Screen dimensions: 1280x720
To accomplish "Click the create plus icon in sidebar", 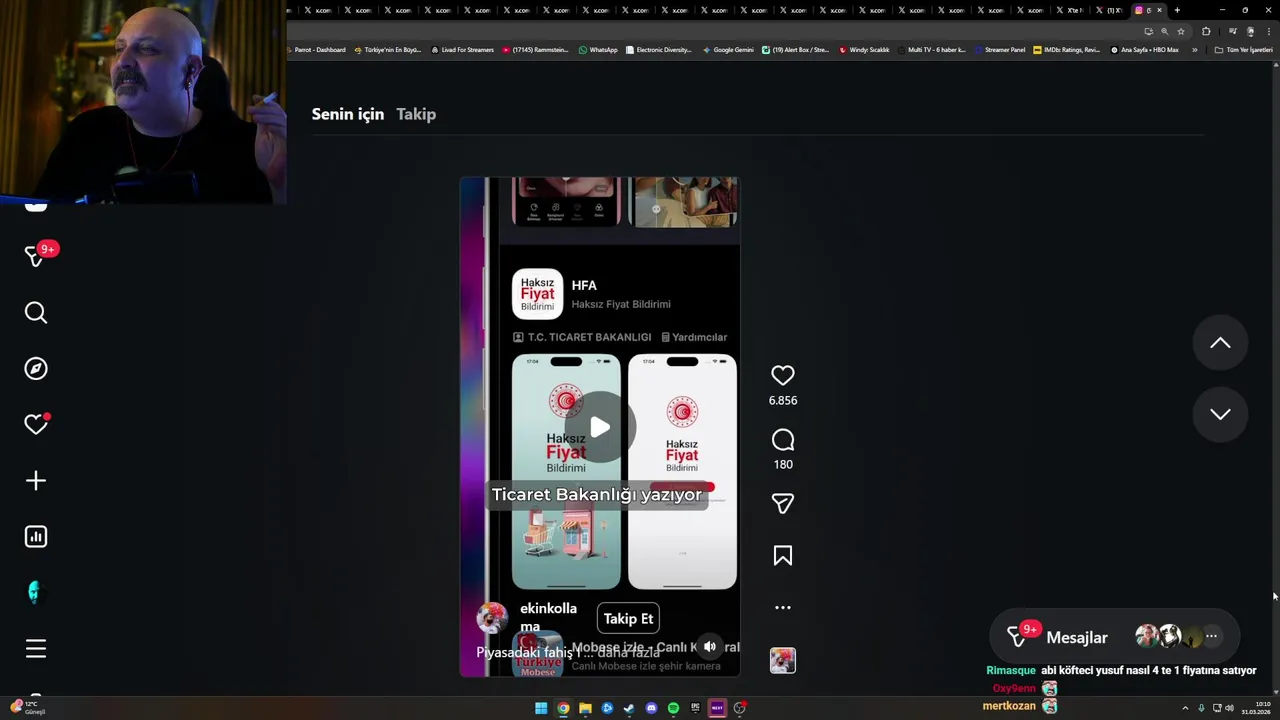I will click(x=36, y=481).
